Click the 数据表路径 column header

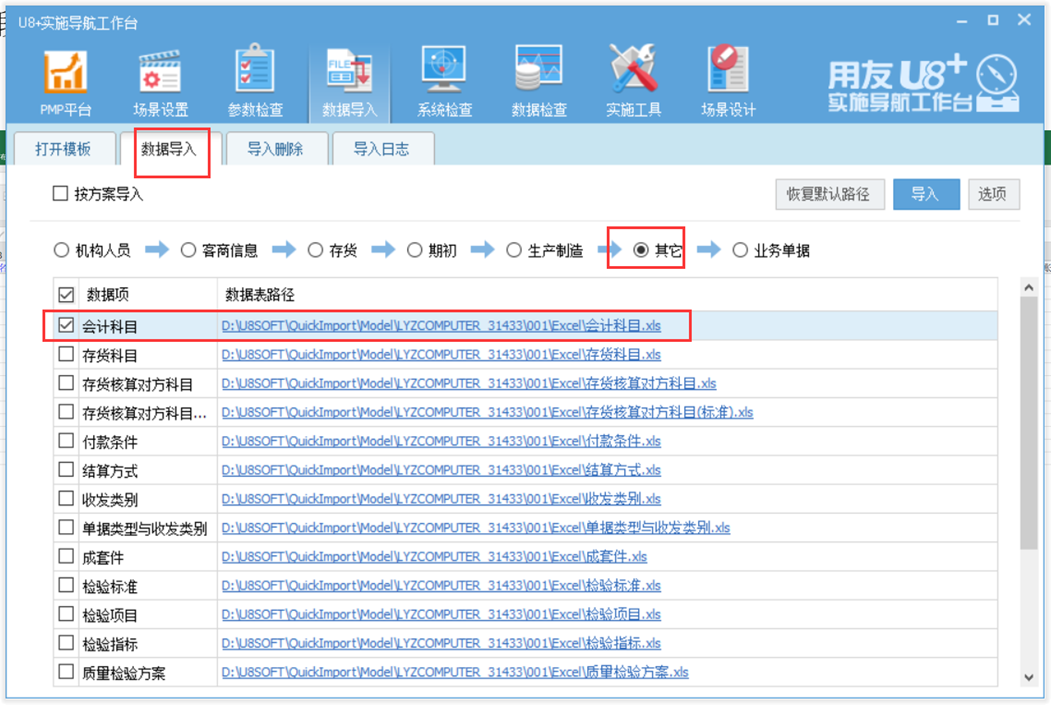[x=260, y=295]
